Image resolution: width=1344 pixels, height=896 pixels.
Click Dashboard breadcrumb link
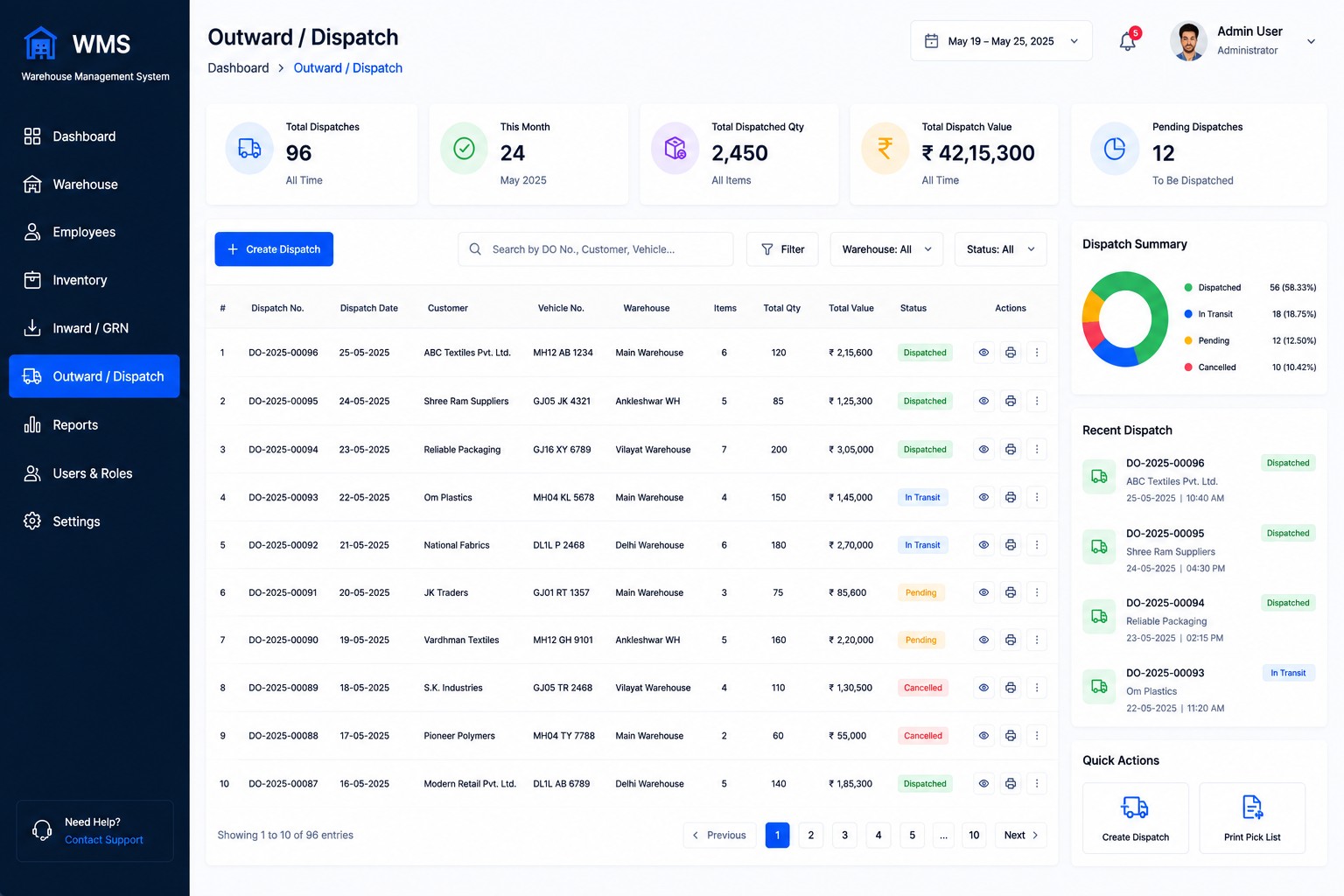tap(238, 68)
